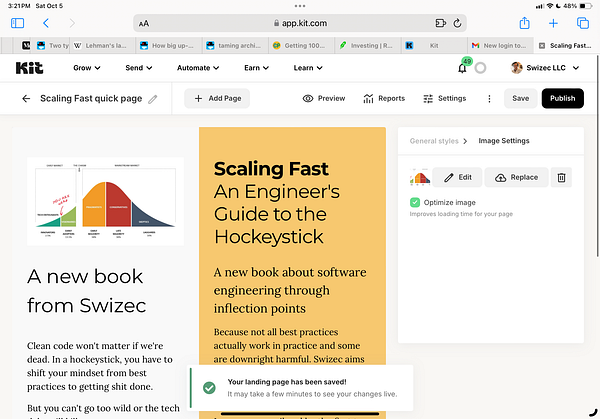Click the app.kit.com address field
This screenshot has width=600, height=419.
click(x=300, y=23)
